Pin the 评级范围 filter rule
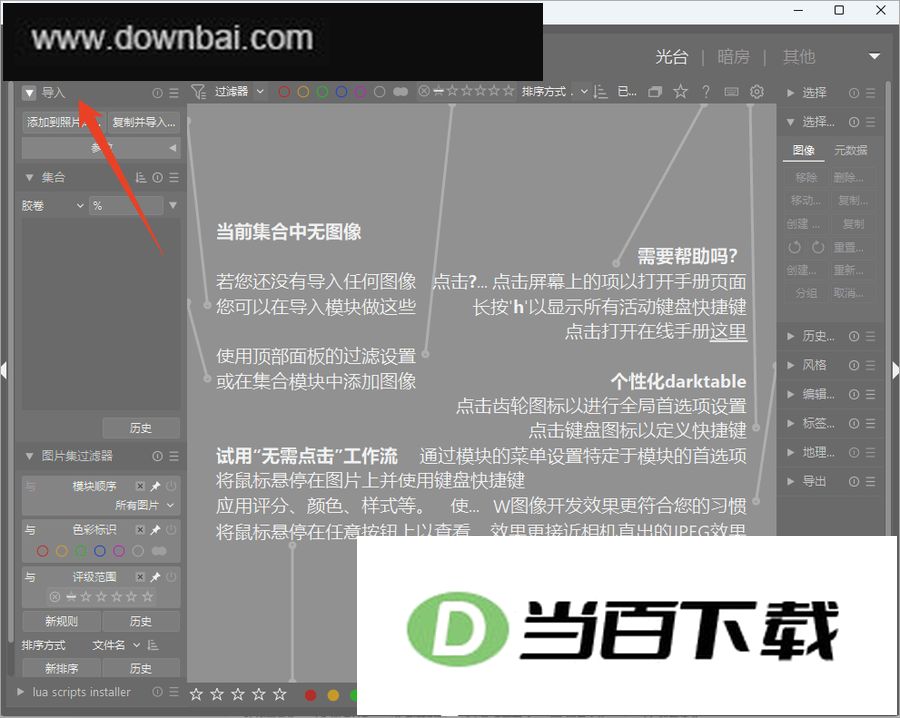The width and height of the screenshot is (900, 718). [x=155, y=577]
